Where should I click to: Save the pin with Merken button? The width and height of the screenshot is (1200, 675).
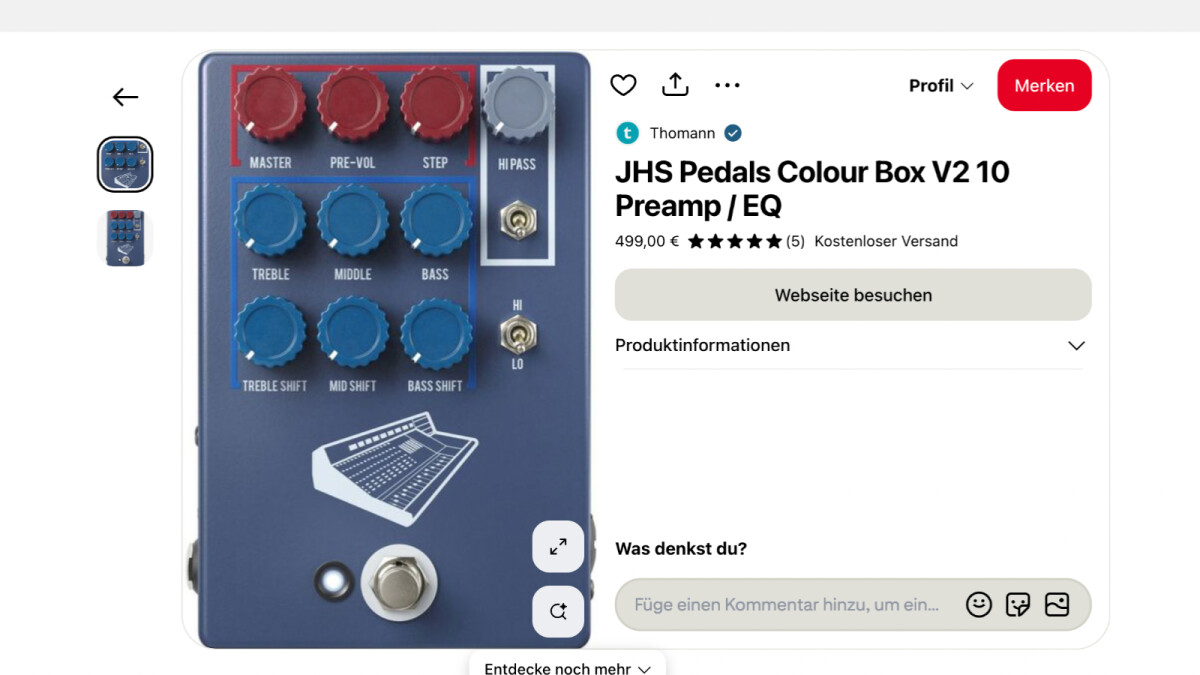[1044, 85]
